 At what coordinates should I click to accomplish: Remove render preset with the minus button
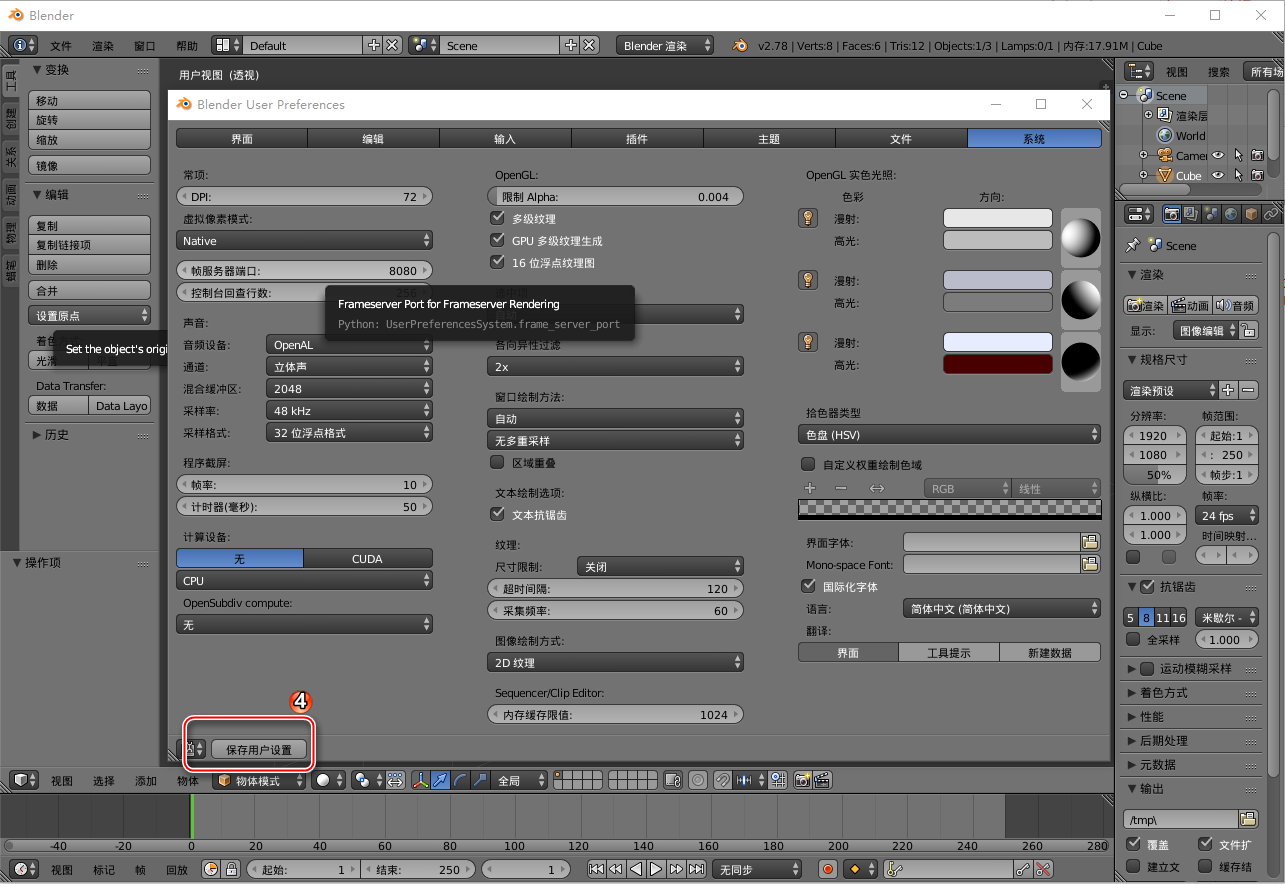click(x=1248, y=390)
